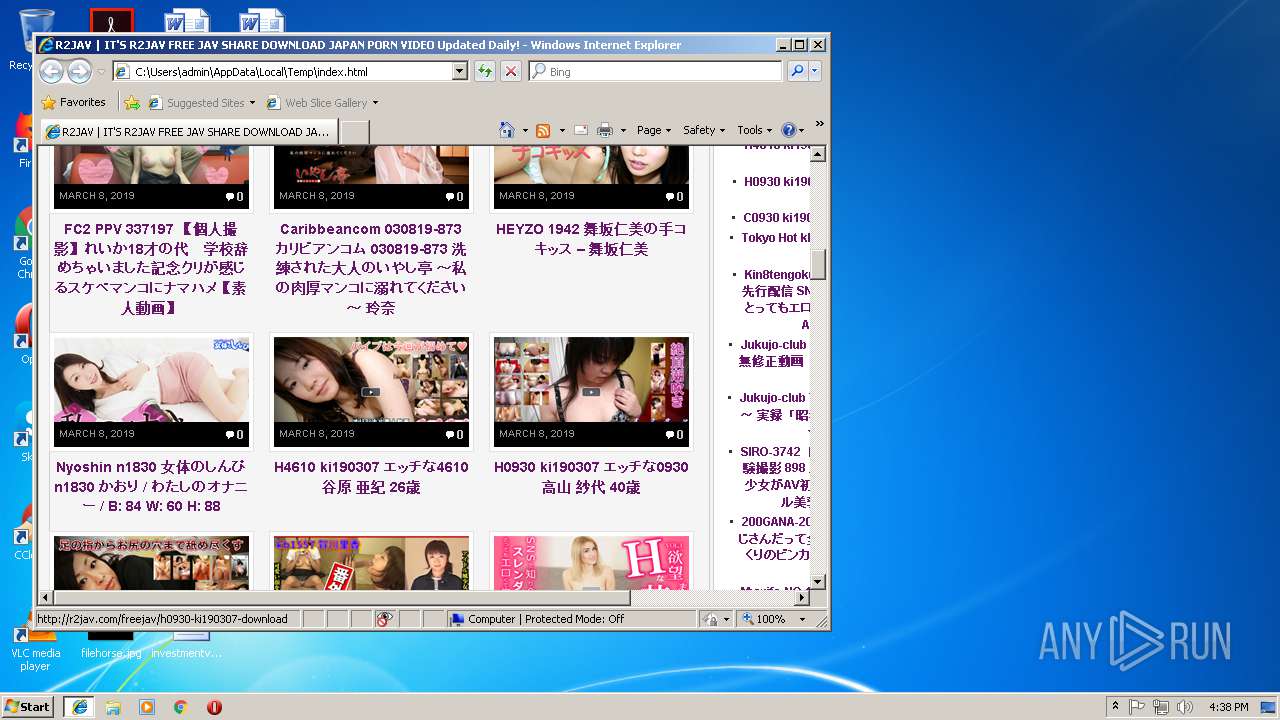Click the popup blocker status bar icon
1280x720 pixels.
(385, 619)
